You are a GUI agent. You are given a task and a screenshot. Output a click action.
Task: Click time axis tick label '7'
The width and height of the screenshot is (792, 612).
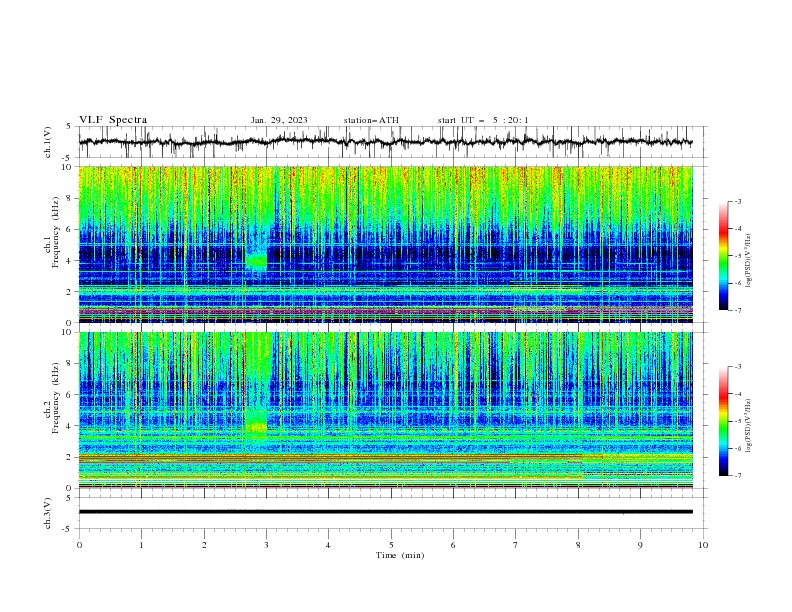515,545
